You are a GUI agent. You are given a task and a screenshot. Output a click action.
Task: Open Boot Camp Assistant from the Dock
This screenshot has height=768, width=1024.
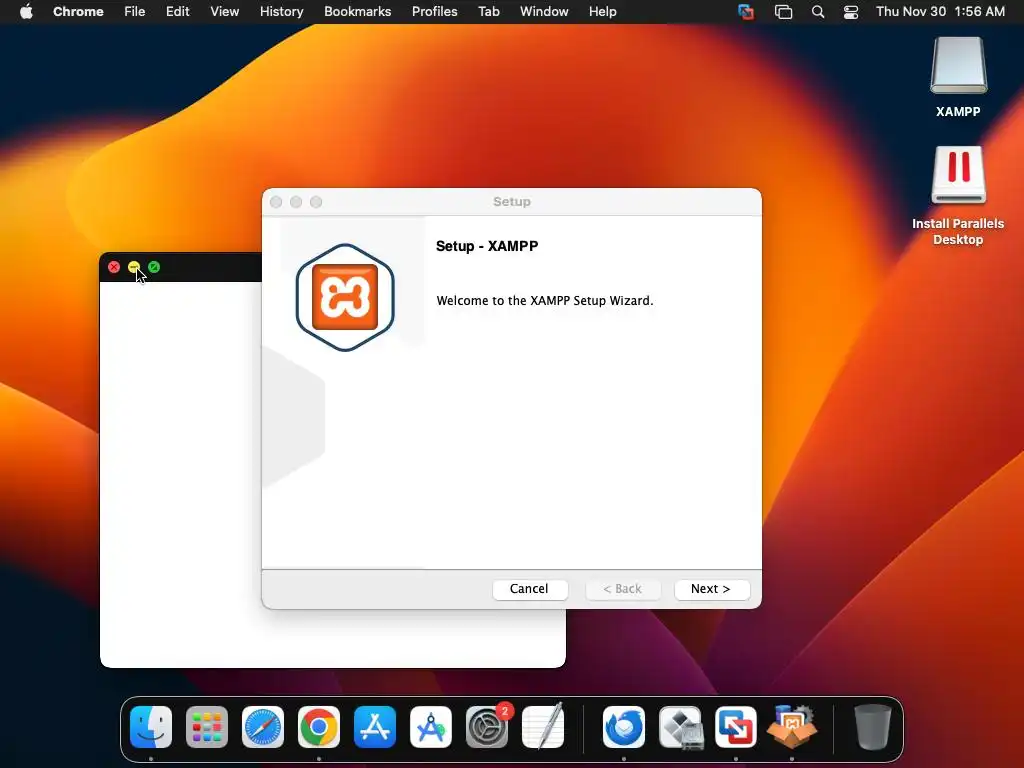(x=680, y=727)
